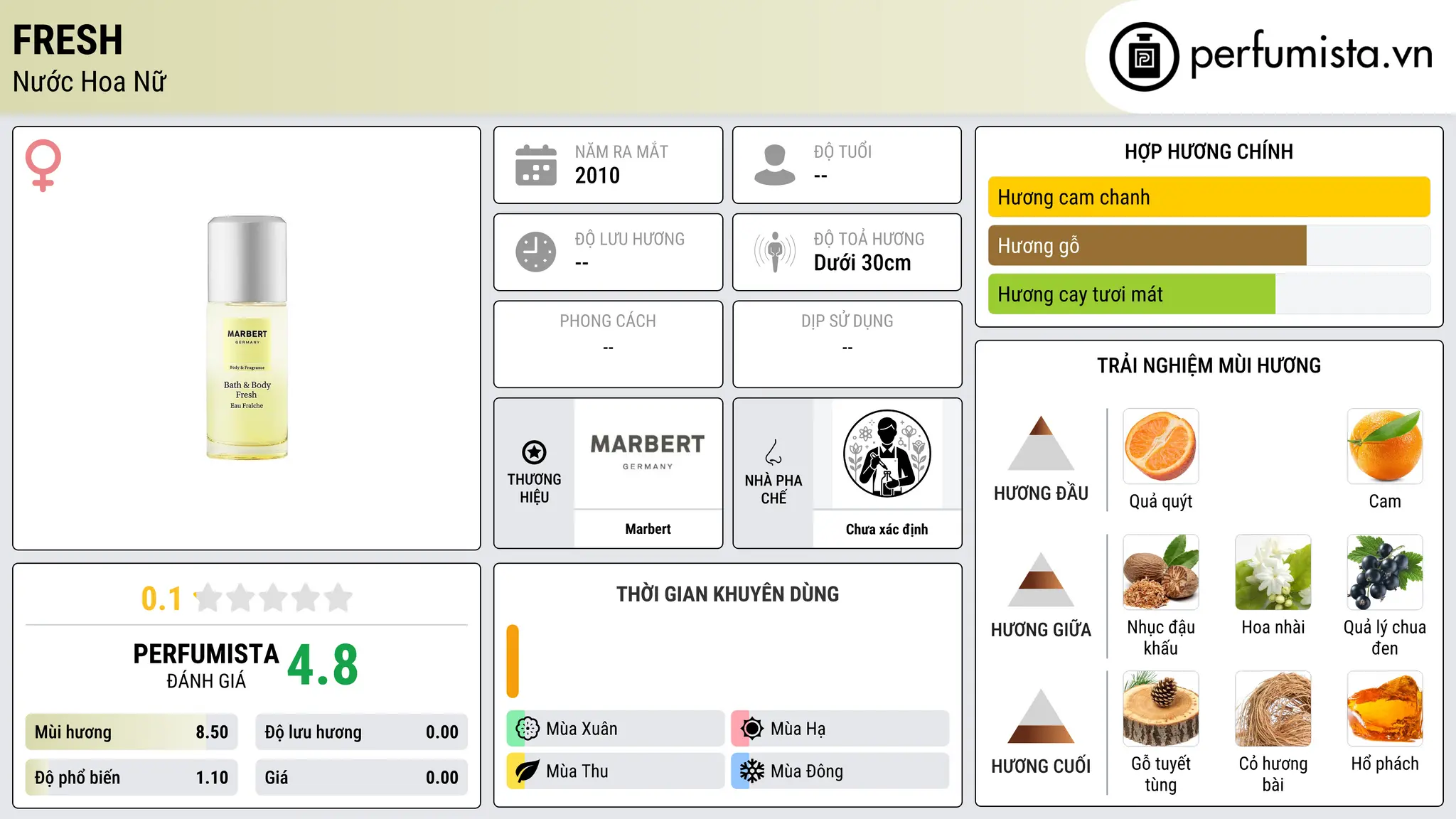Screen dimensions: 1456x819
Task: Open the Hoa nhài note image
Action: point(1273,572)
